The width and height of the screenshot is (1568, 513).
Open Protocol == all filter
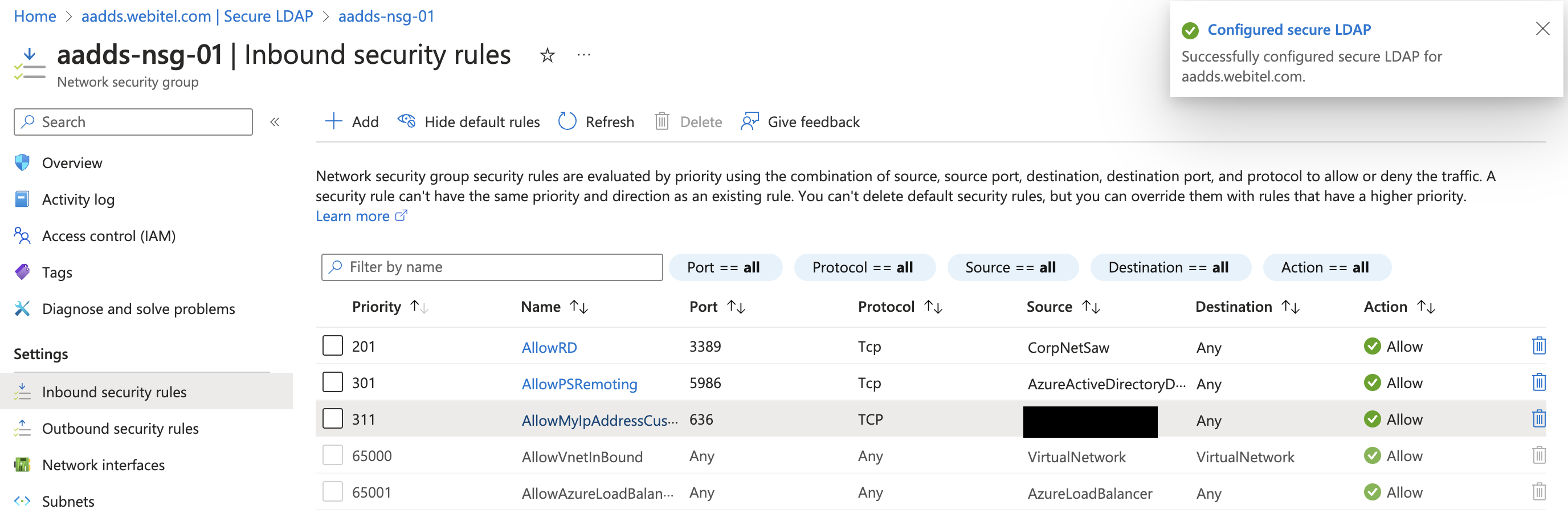(x=864, y=267)
